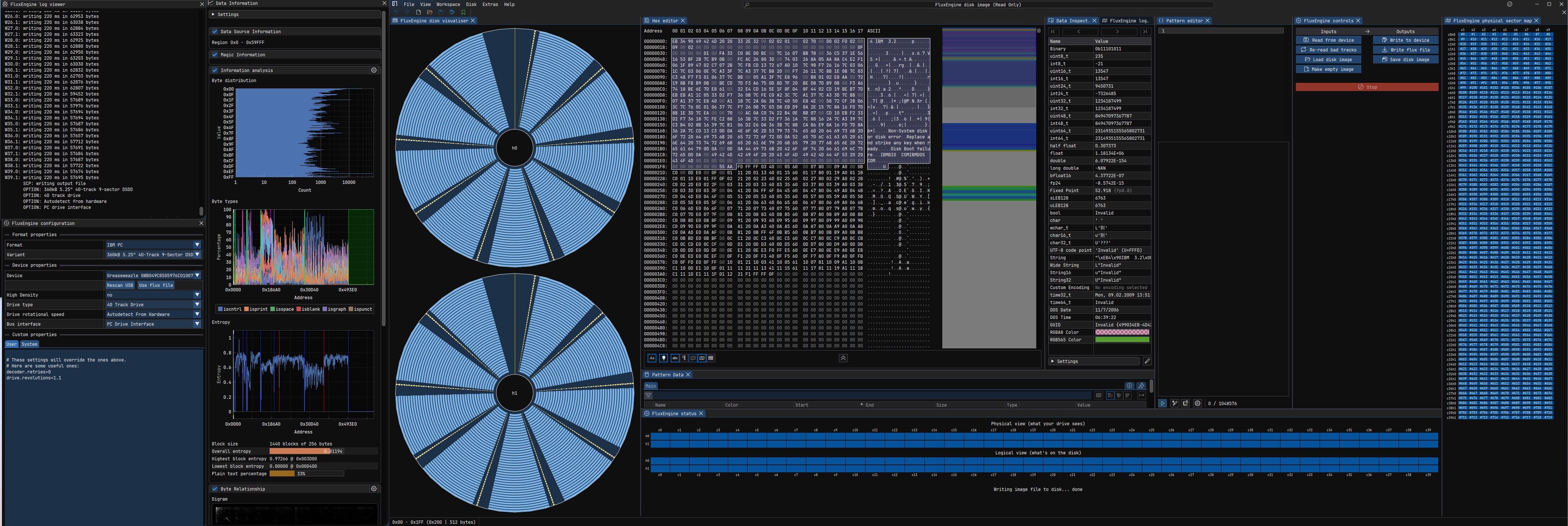Click the red Stop button
This screenshot has width=1568, height=526.
coord(1367,87)
